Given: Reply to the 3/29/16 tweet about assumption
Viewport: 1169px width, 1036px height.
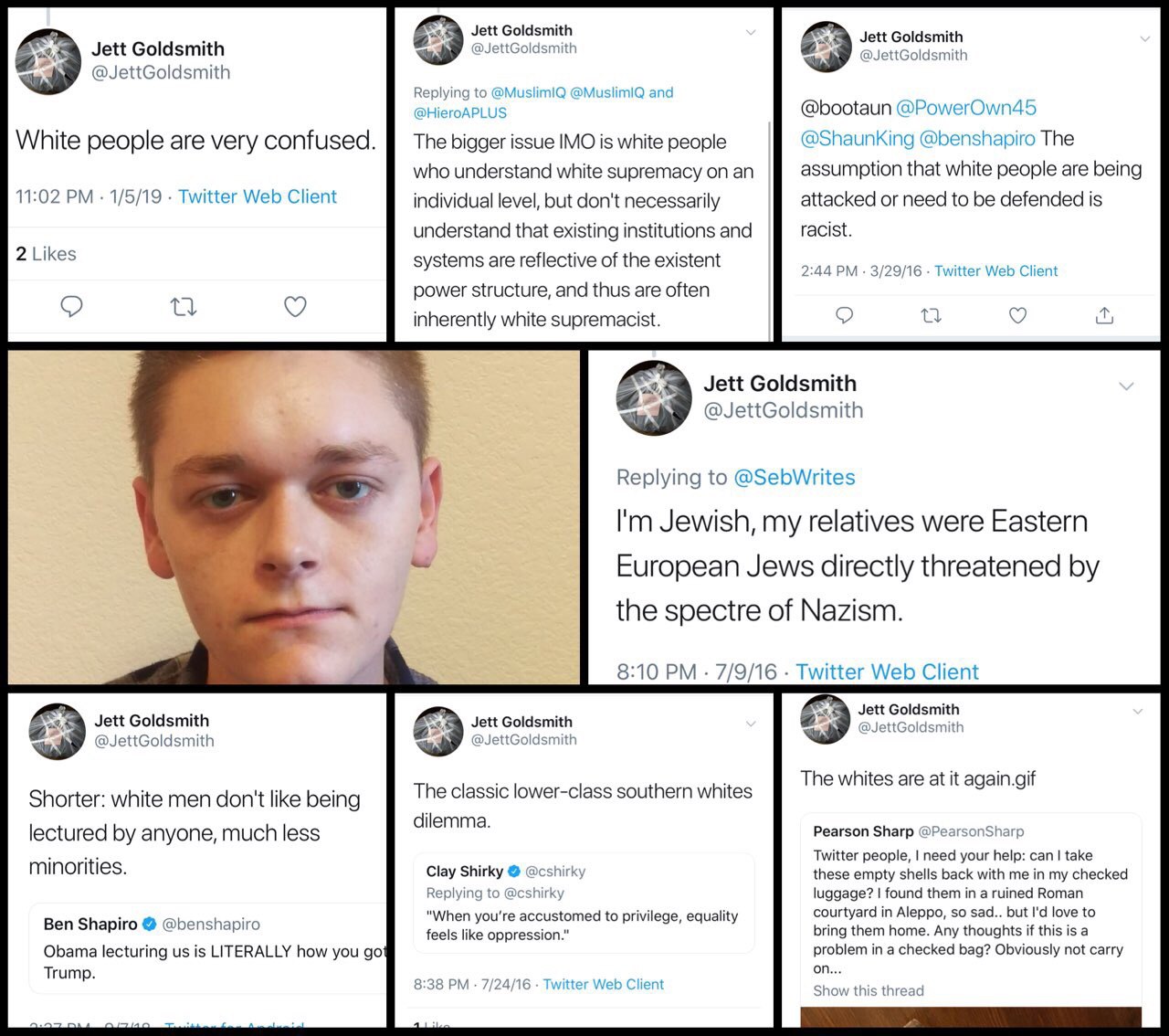Looking at the screenshot, I should point(845,315).
